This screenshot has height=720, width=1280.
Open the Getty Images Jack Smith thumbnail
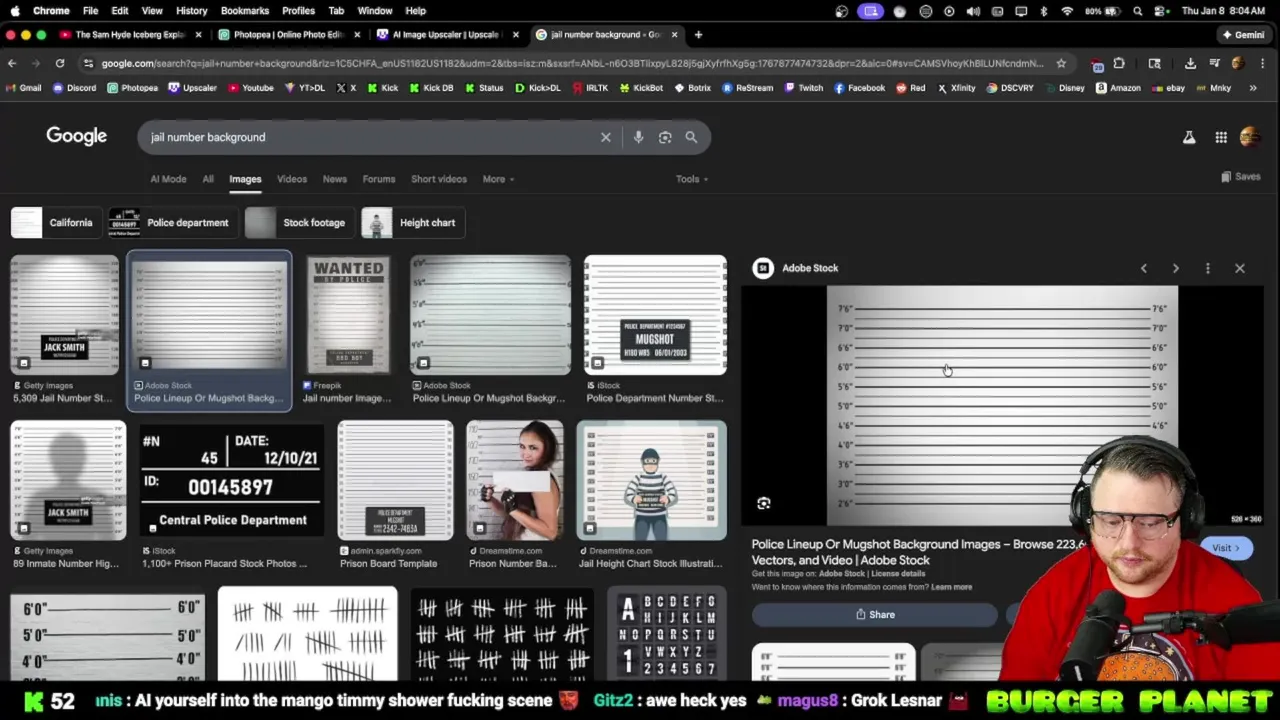(64, 315)
